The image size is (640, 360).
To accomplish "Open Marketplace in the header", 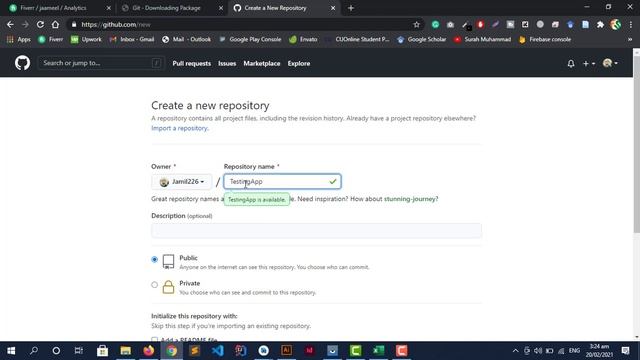I will click(x=262, y=63).
